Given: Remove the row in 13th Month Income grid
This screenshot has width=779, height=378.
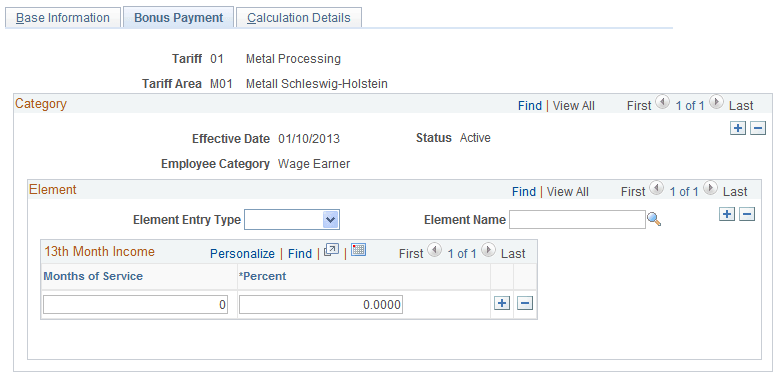Looking at the screenshot, I should point(525,303).
